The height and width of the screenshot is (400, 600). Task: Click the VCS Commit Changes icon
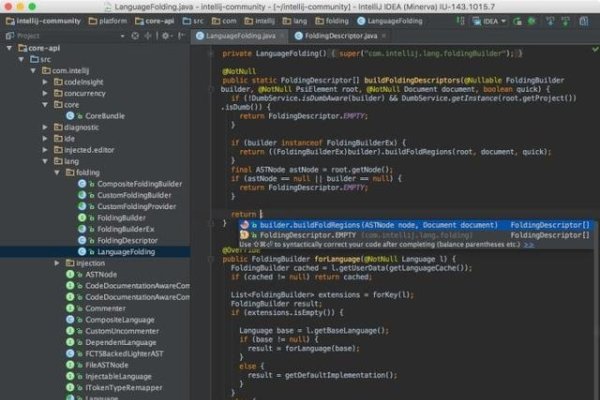pos(565,21)
